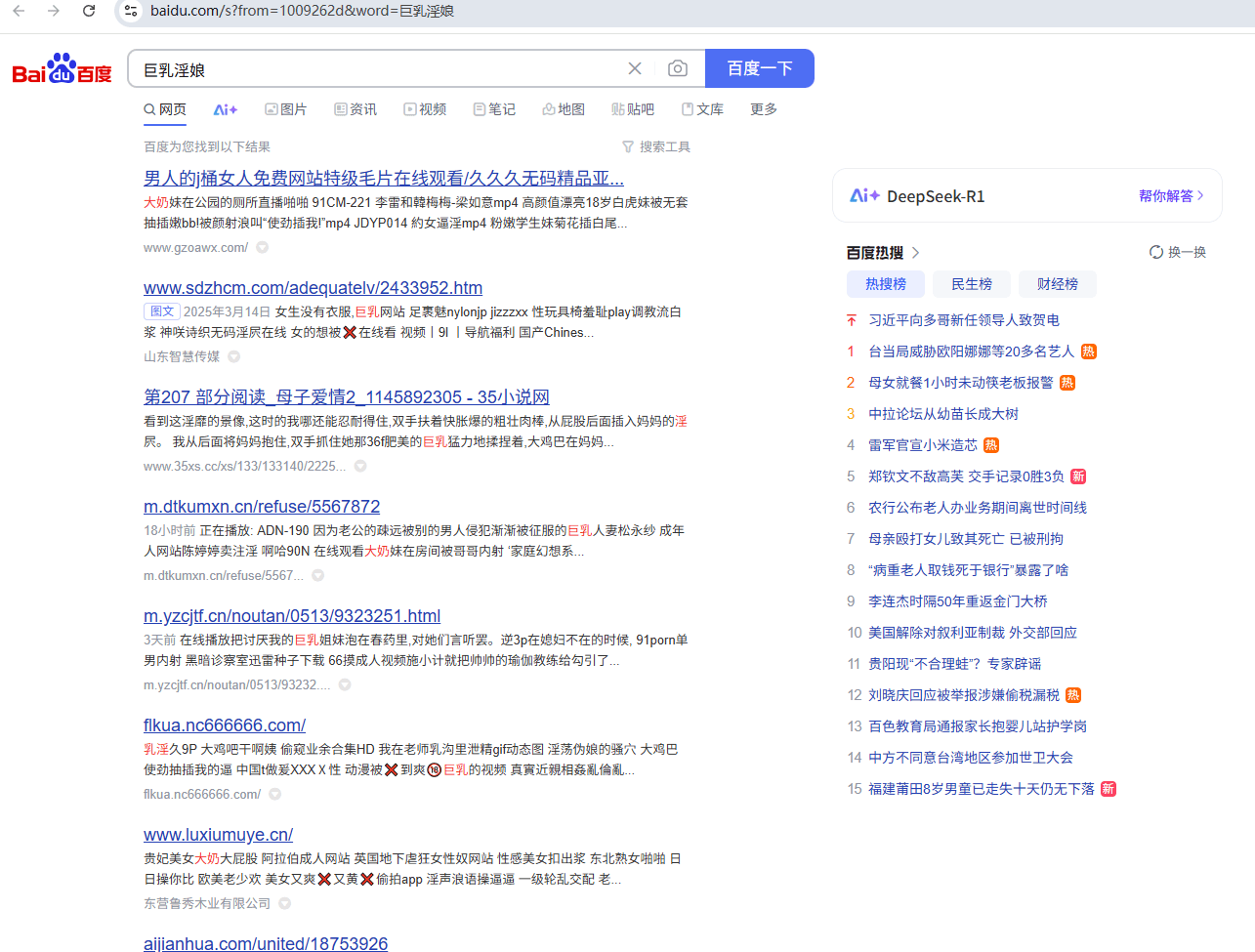This screenshot has width=1255, height=952.
Task: Click the info icon beside 东营鲁秀木业有限公司
Action: point(285,903)
